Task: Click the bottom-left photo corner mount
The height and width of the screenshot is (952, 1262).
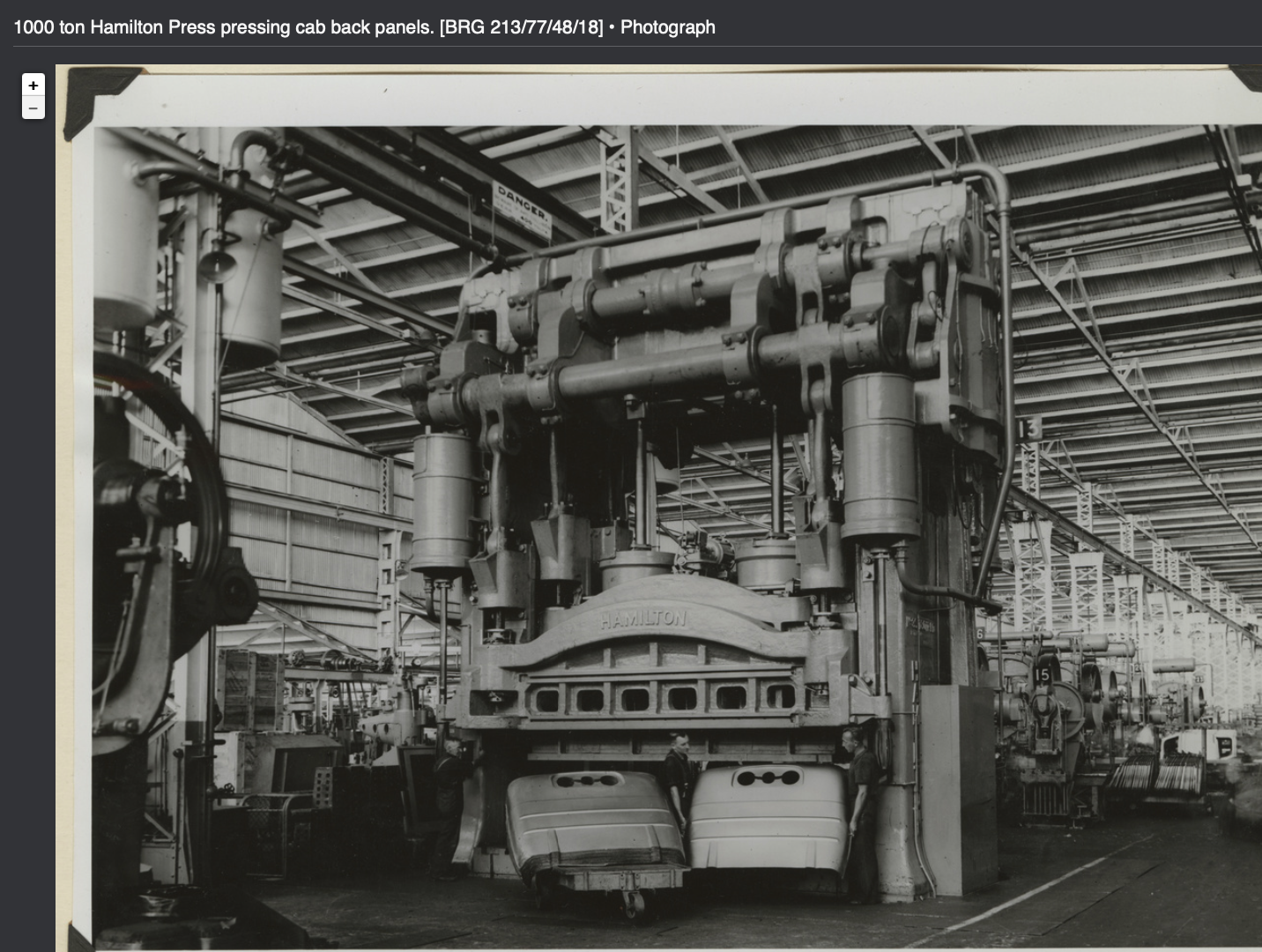Action: point(75,934)
